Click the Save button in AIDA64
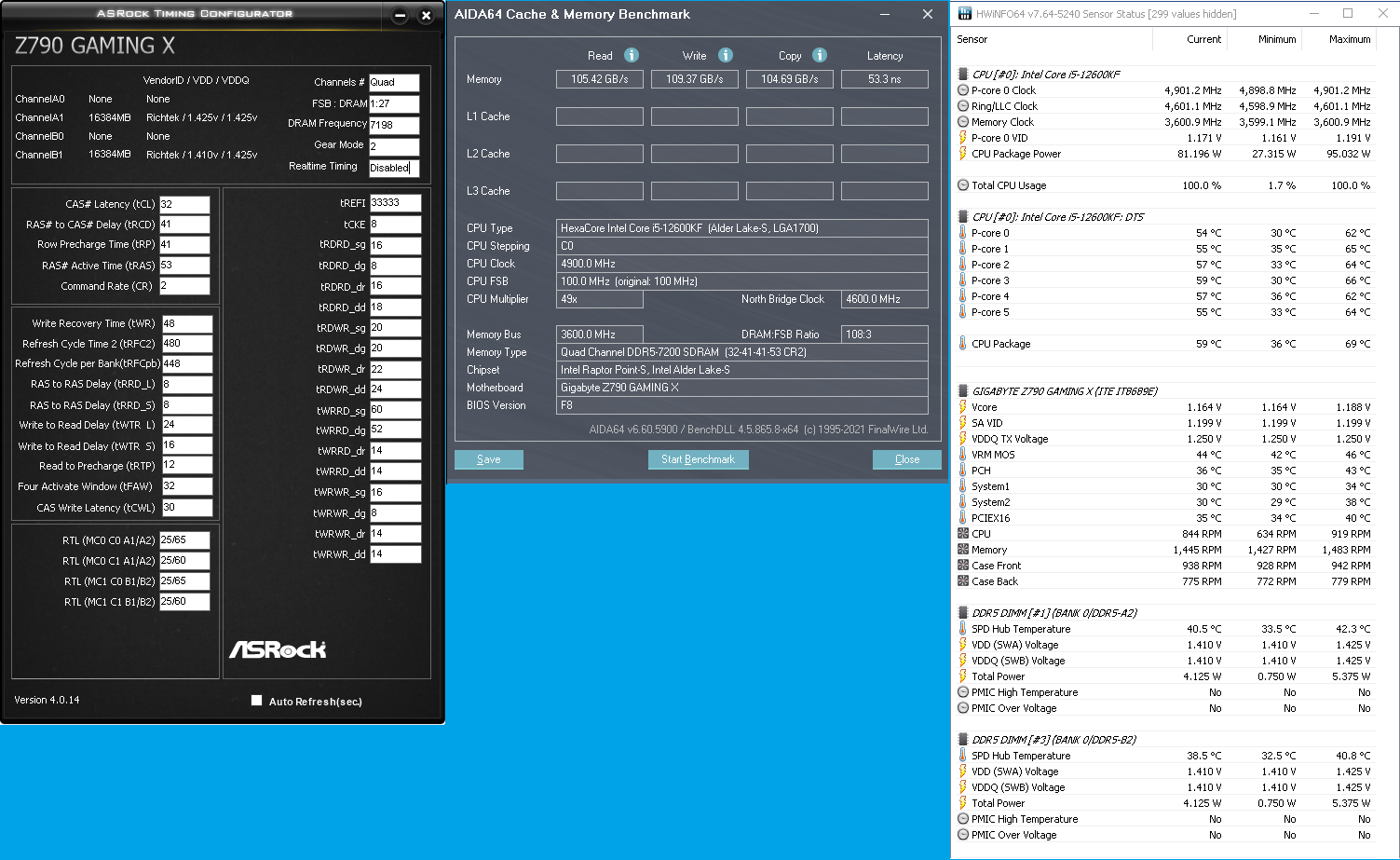 point(489,459)
